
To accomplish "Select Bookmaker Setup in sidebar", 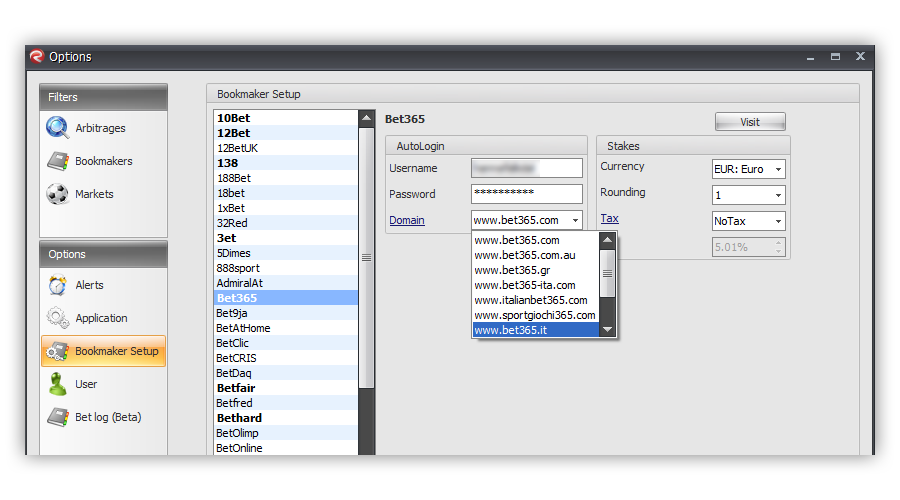I will (x=103, y=351).
